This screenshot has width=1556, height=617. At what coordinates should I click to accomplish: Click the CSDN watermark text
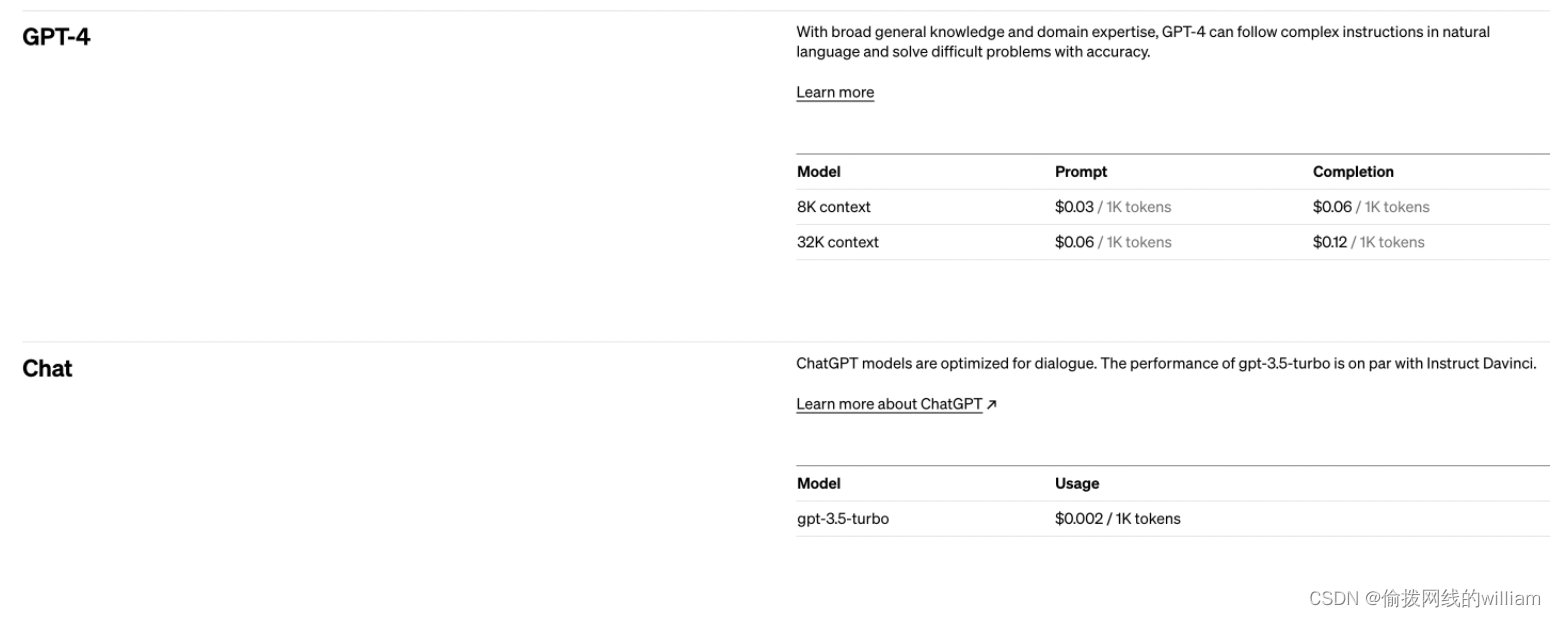[1424, 598]
